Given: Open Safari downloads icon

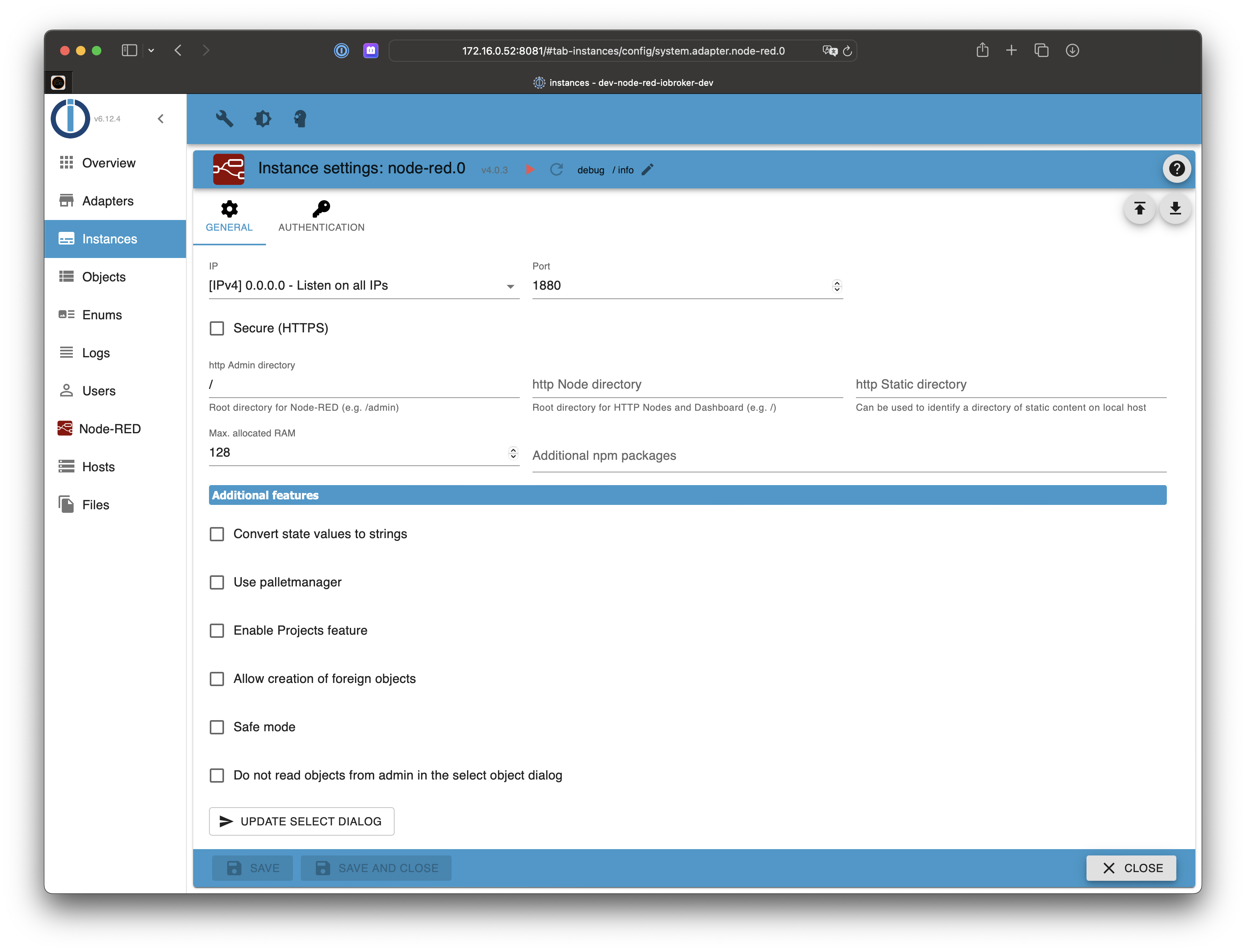Looking at the screenshot, I should click(x=1072, y=50).
